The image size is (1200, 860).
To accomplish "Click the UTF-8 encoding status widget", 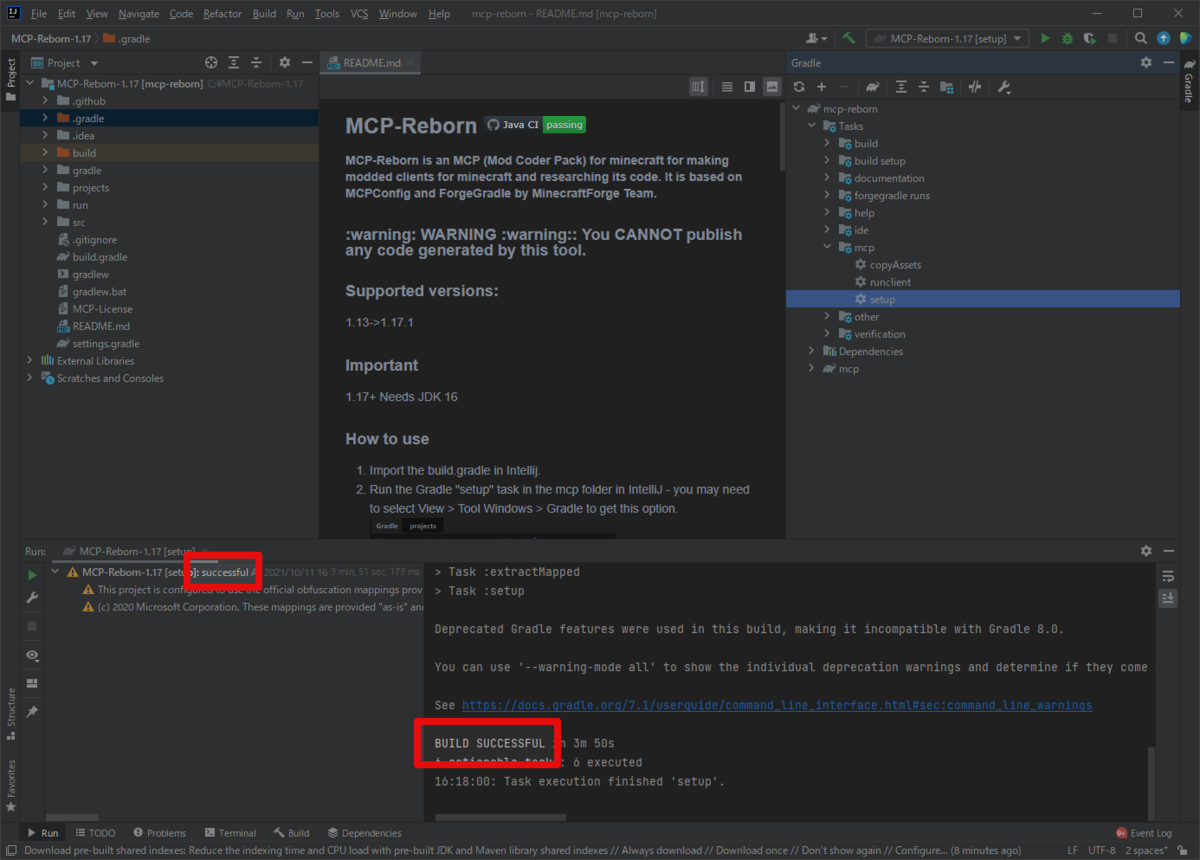I will (1103, 850).
